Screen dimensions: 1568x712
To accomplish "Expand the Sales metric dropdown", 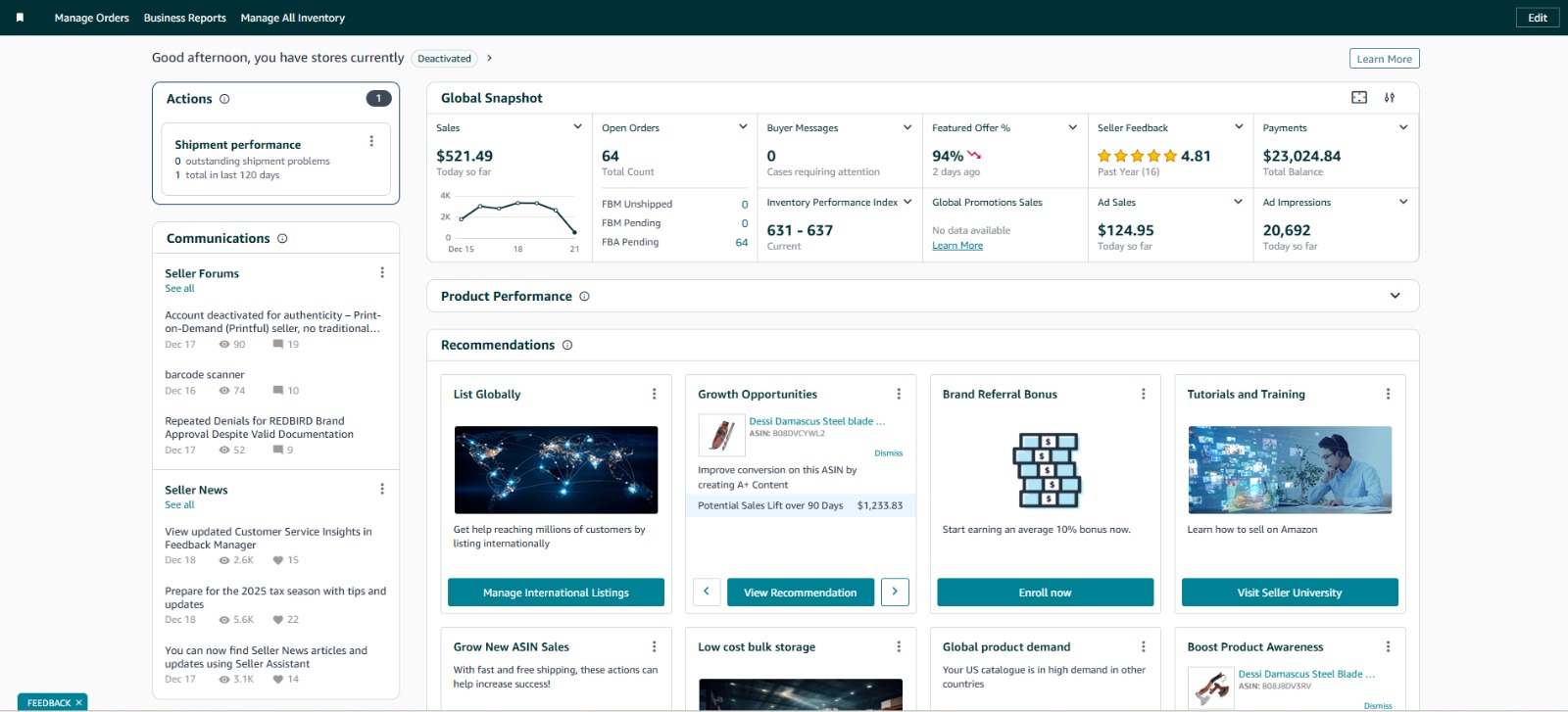I will coord(577,127).
